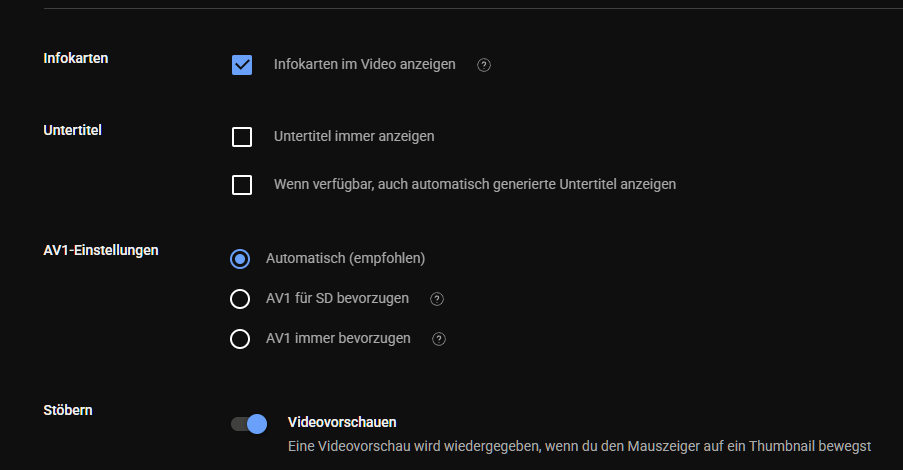Turn off the Videovorschauen toggle switch
The image size is (903, 470).
[x=249, y=424]
